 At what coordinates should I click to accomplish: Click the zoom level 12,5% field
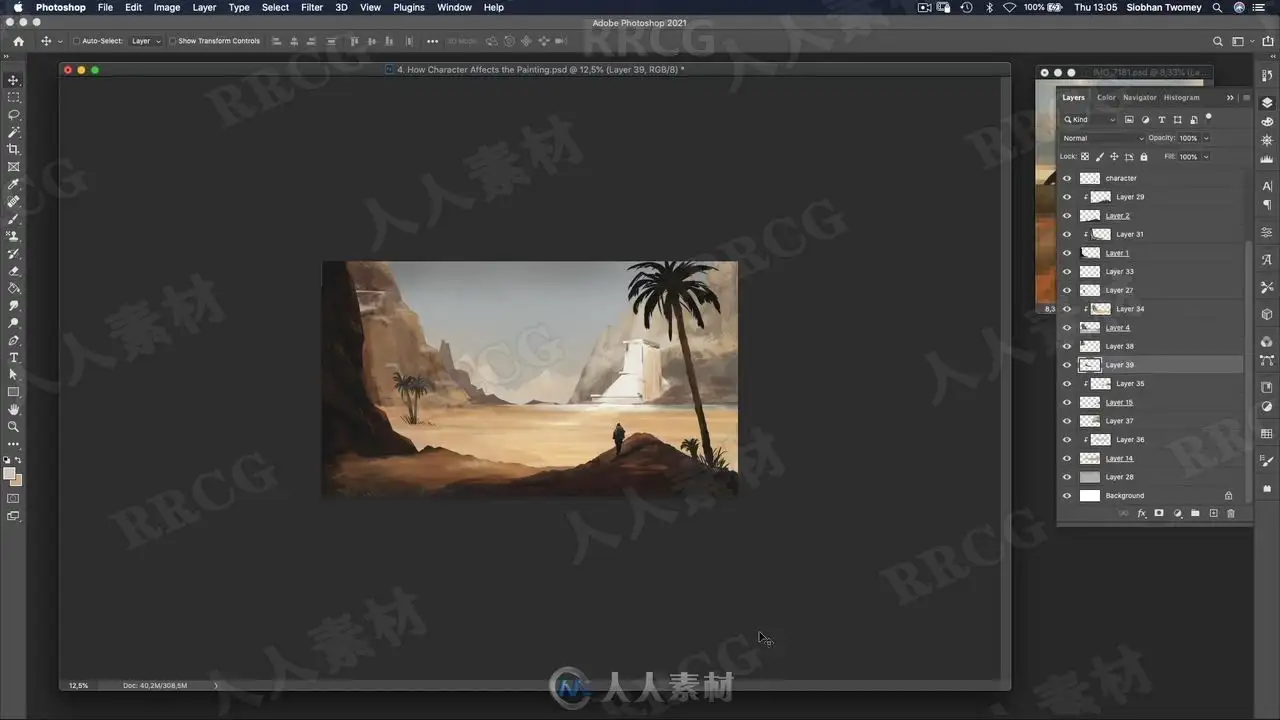[78, 685]
